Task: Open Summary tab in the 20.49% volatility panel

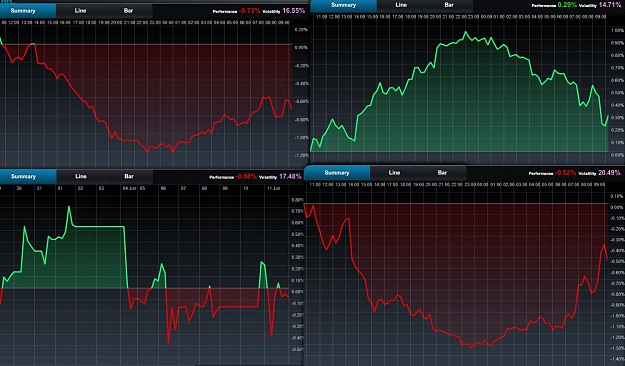Action: [337, 173]
